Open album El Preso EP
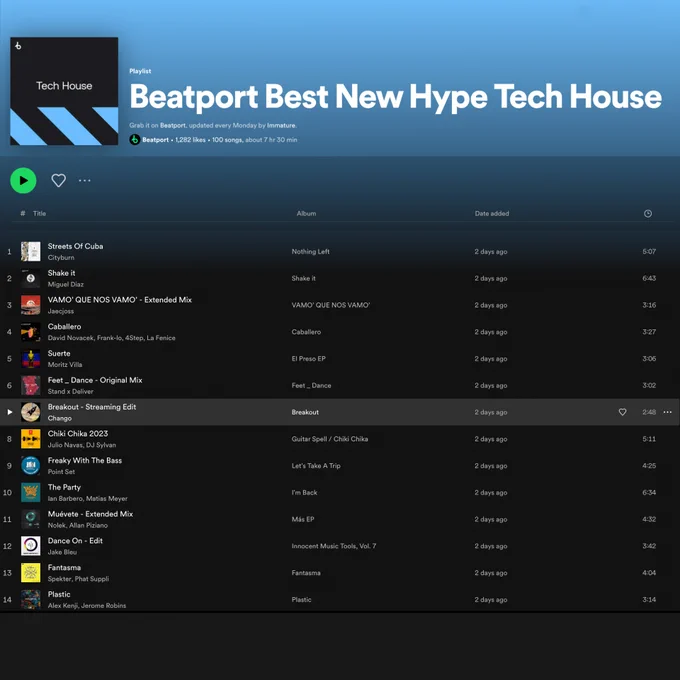This screenshot has width=680, height=680. pyautogui.click(x=308, y=359)
